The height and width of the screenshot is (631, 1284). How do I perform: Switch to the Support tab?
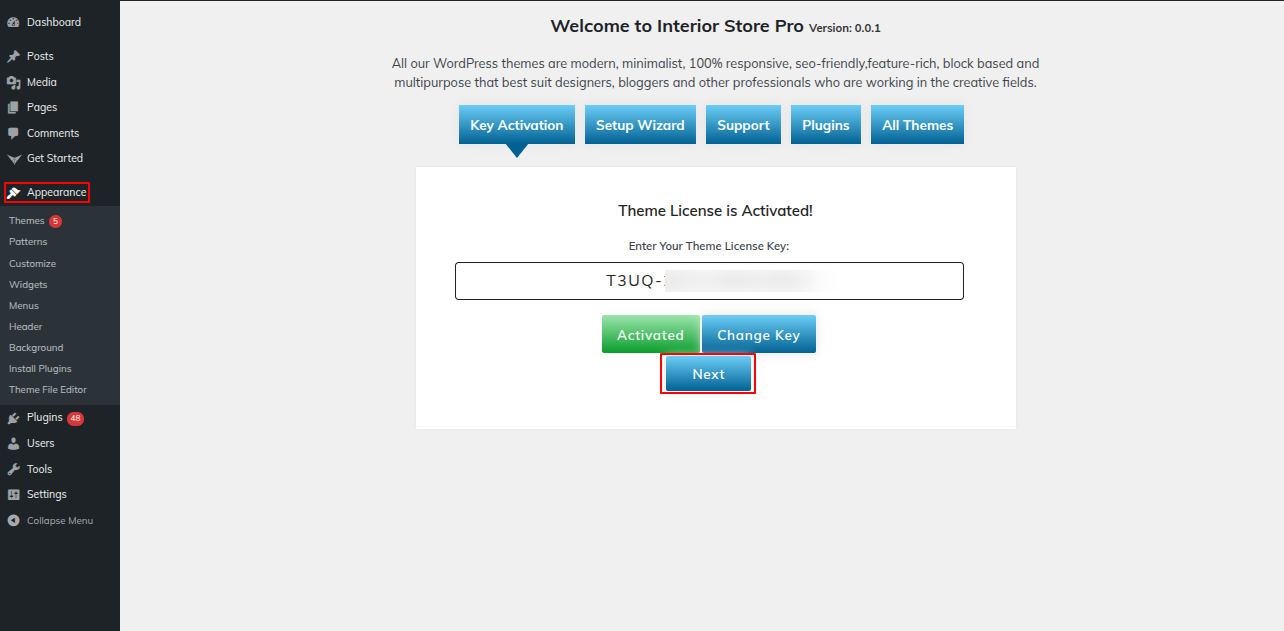pos(743,125)
